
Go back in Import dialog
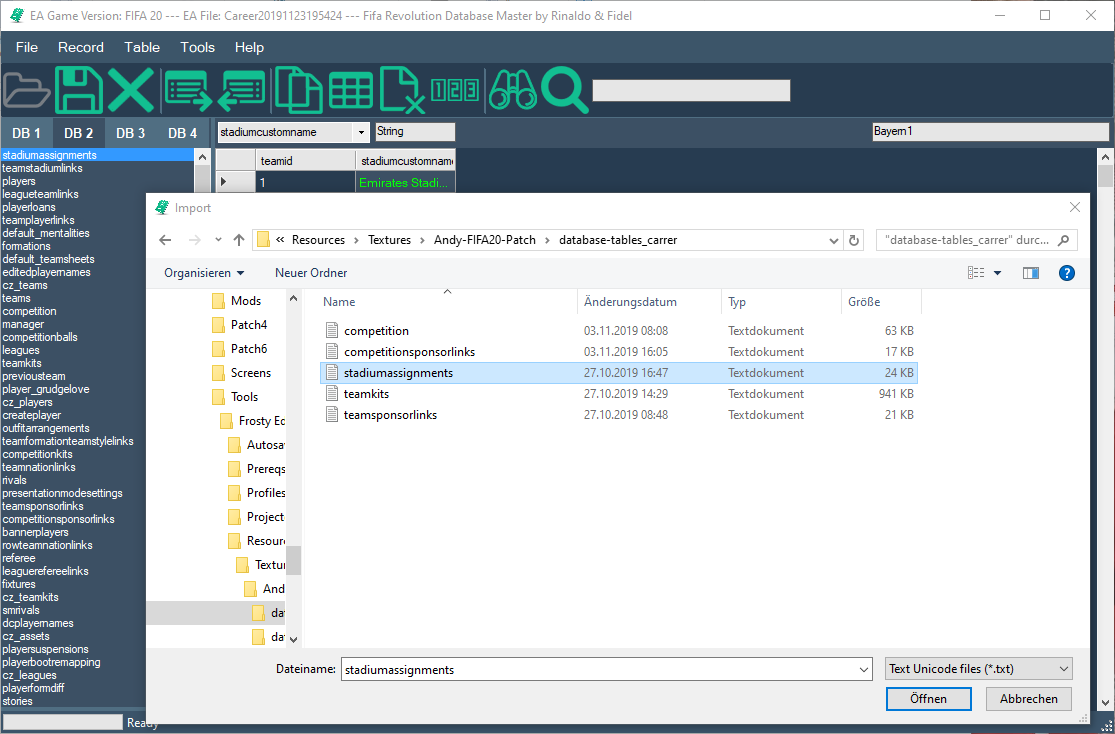click(165, 240)
